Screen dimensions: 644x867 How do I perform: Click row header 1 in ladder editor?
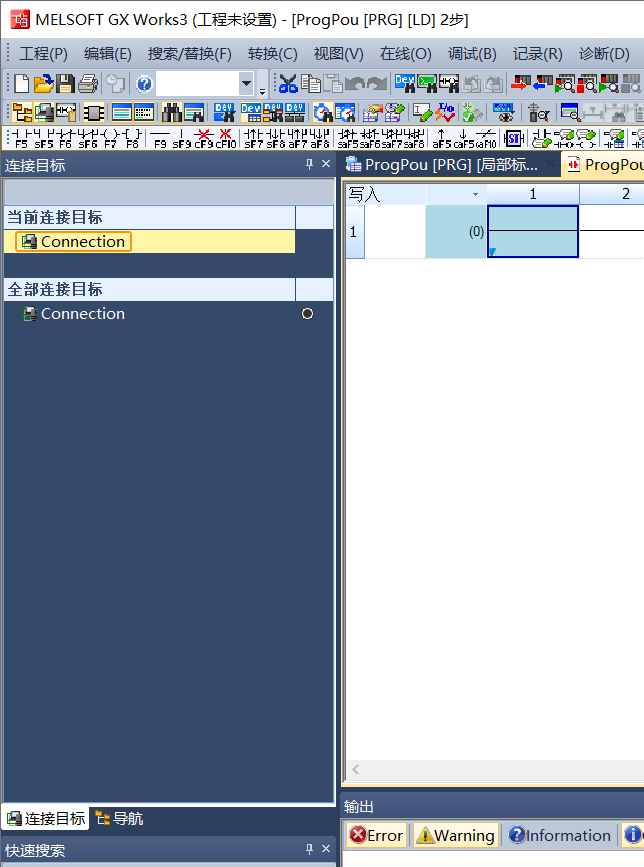(x=355, y=232)
